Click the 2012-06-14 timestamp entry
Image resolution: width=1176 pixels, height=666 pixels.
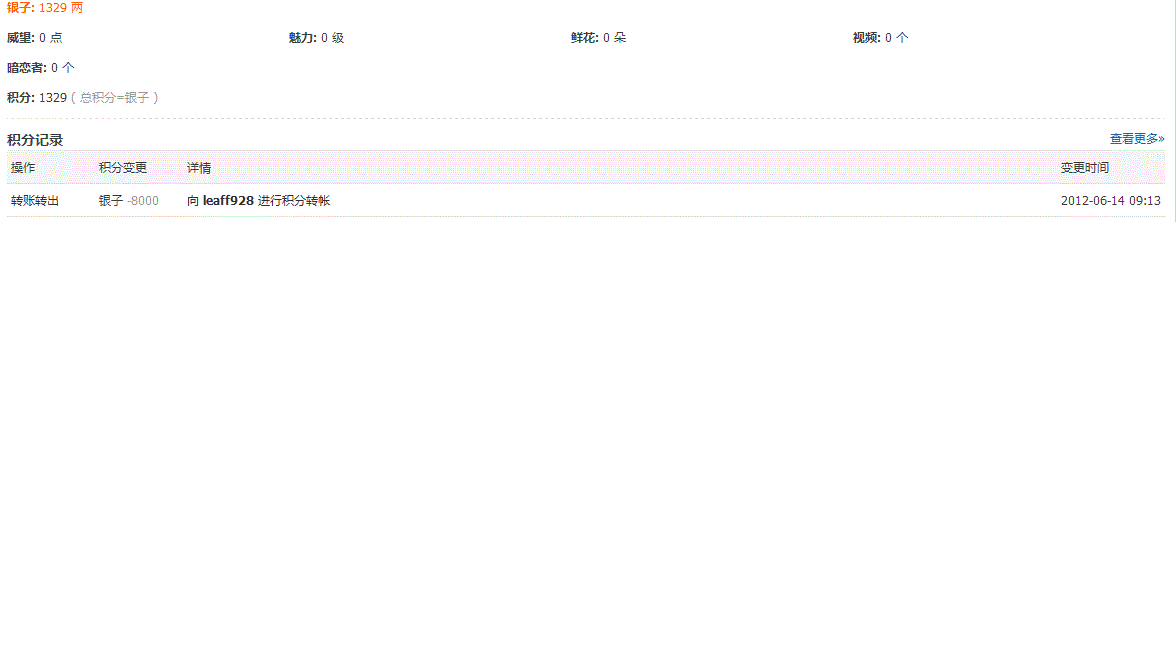pyautogui.click(x=1111, y=200)
